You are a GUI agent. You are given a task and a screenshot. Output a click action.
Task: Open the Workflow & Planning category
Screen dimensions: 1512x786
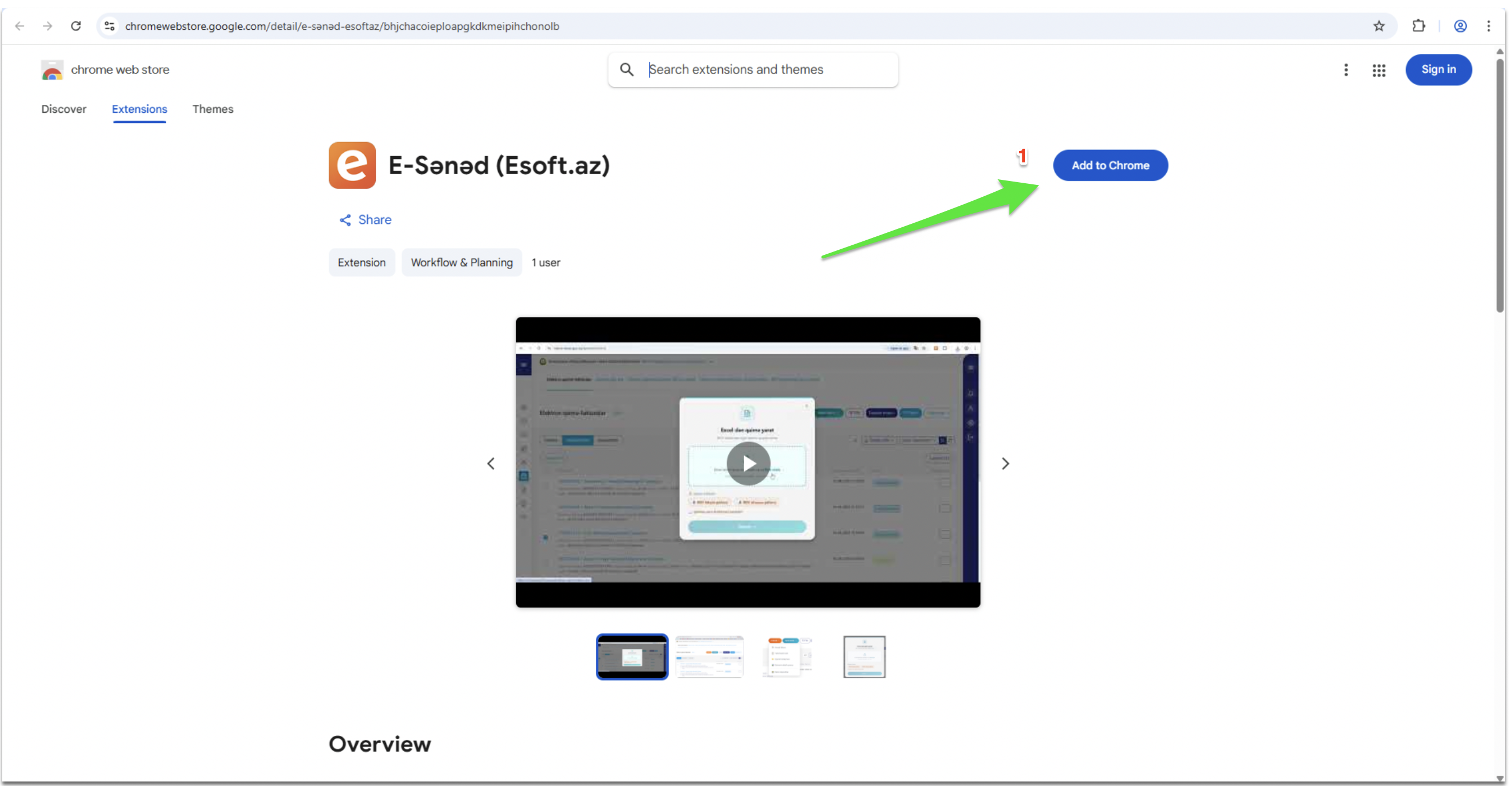pyautogui.click(x=462, y=263)
